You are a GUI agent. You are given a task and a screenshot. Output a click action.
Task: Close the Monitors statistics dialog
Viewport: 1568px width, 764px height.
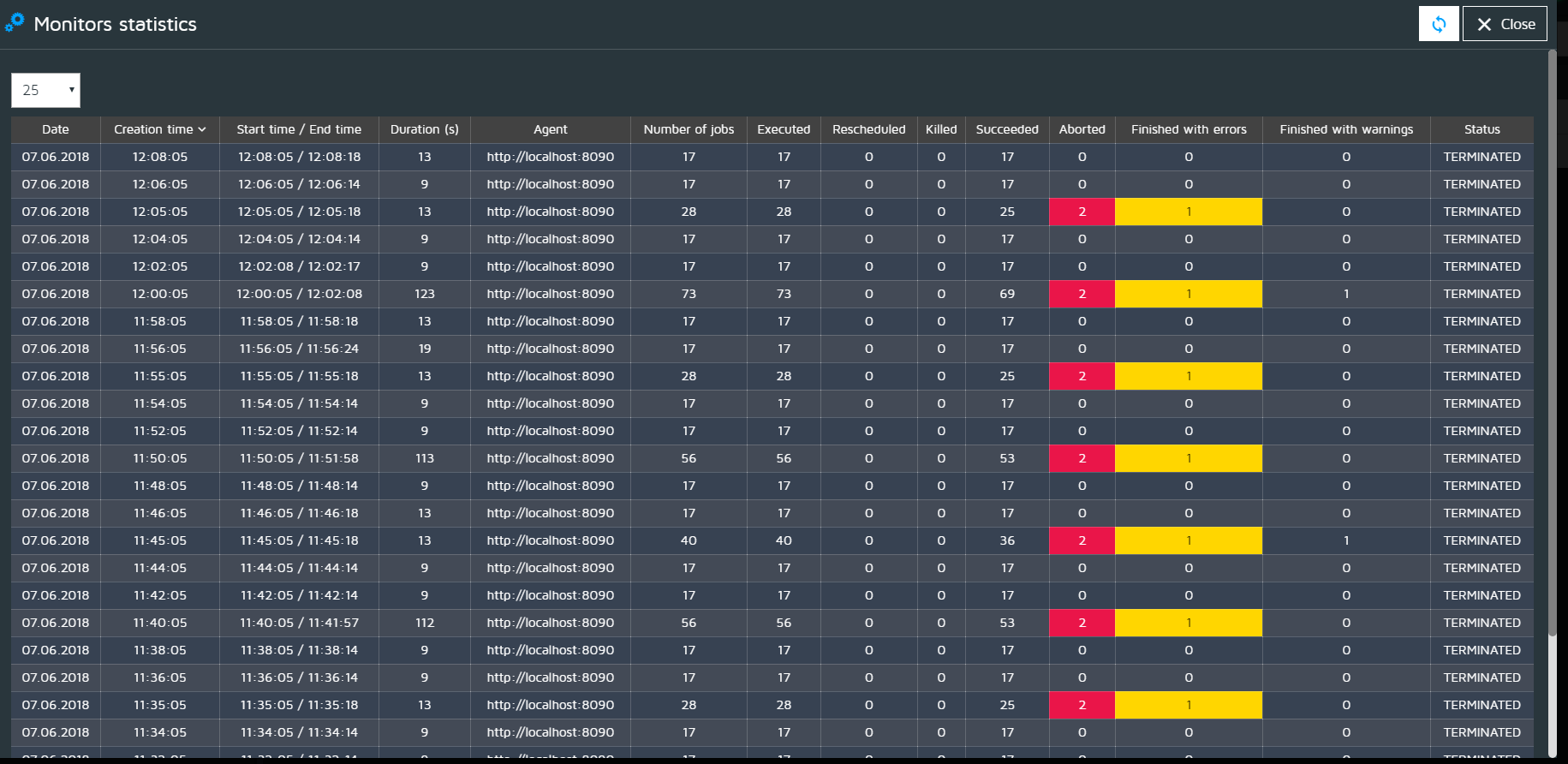click(1505, 24)
